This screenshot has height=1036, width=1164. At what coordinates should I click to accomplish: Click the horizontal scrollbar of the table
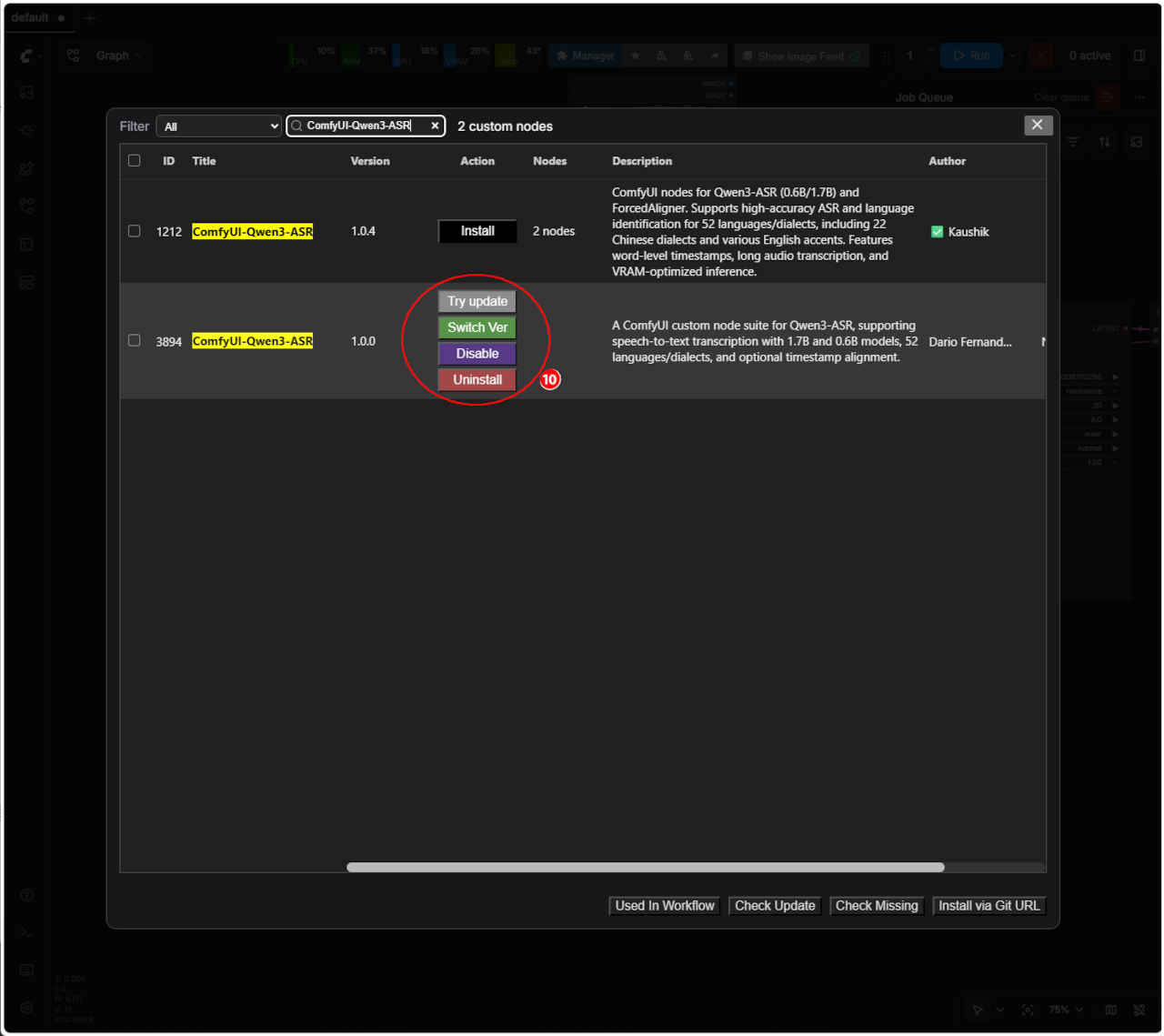click(646, 867)
